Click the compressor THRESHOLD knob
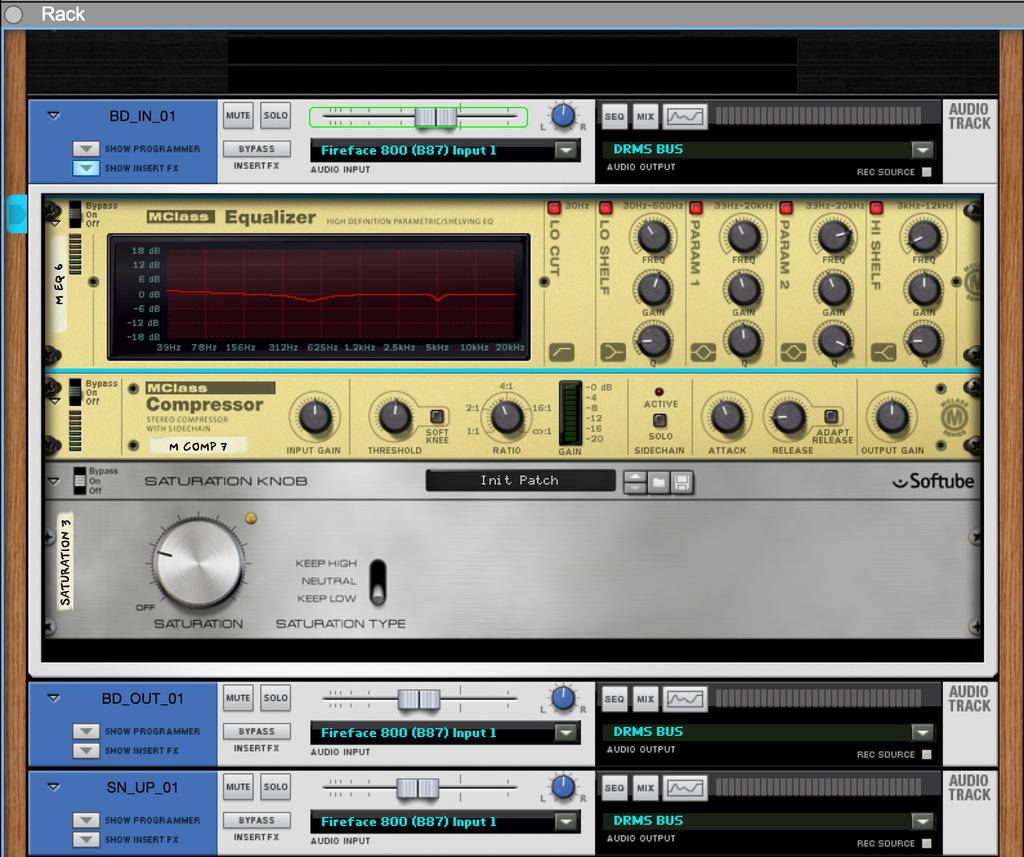The image size is (1024, 857). (x=394, y=417)
